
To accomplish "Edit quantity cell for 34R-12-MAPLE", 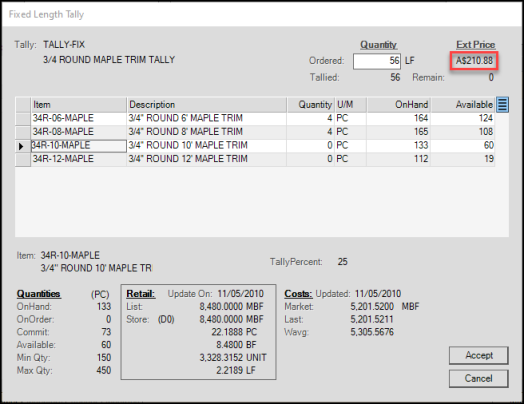I will [x=310, y=159].
